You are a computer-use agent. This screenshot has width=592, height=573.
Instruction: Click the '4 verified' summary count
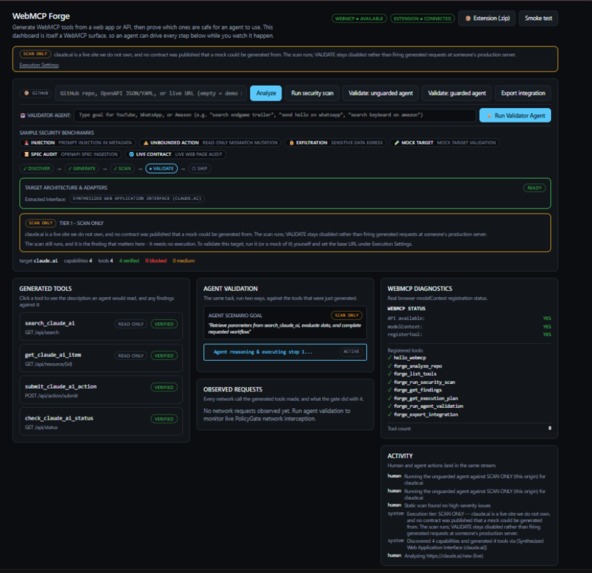tap(129, 261)
